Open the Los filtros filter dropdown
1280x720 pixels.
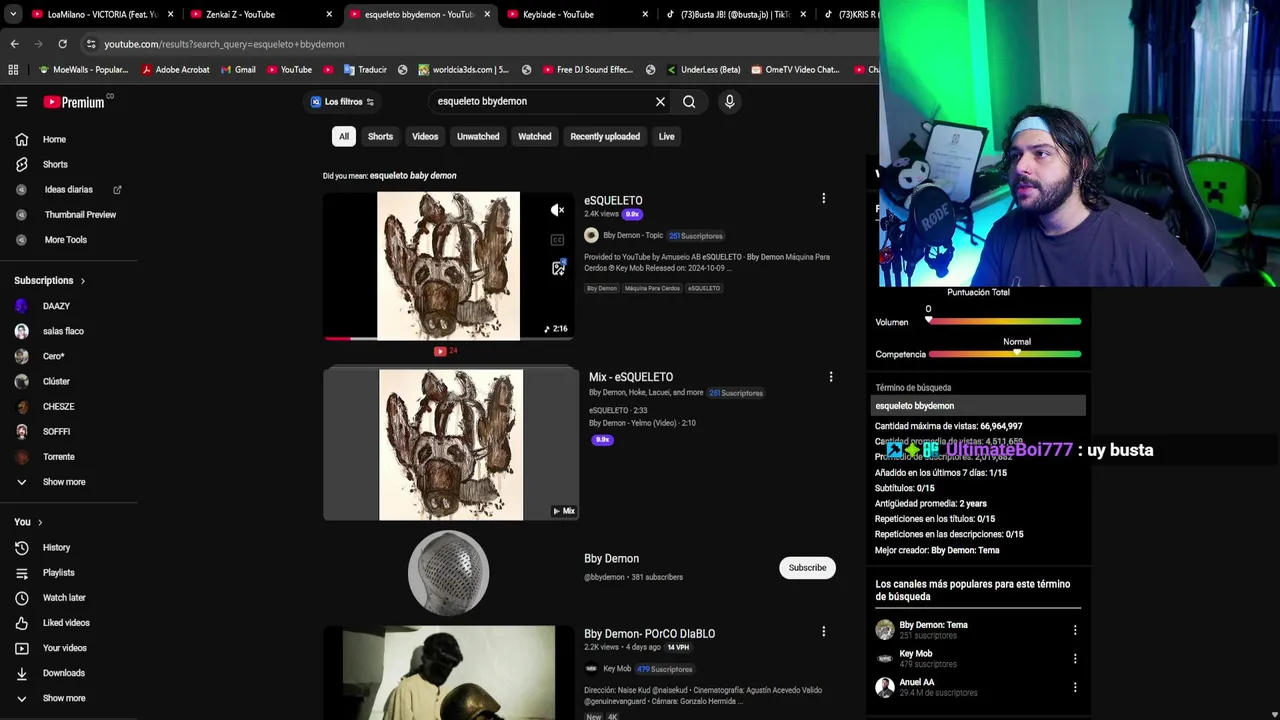click(342, 101)
